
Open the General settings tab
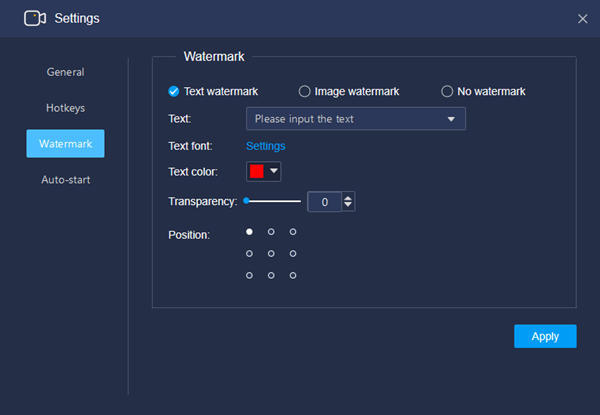click(x=65, y=72)
